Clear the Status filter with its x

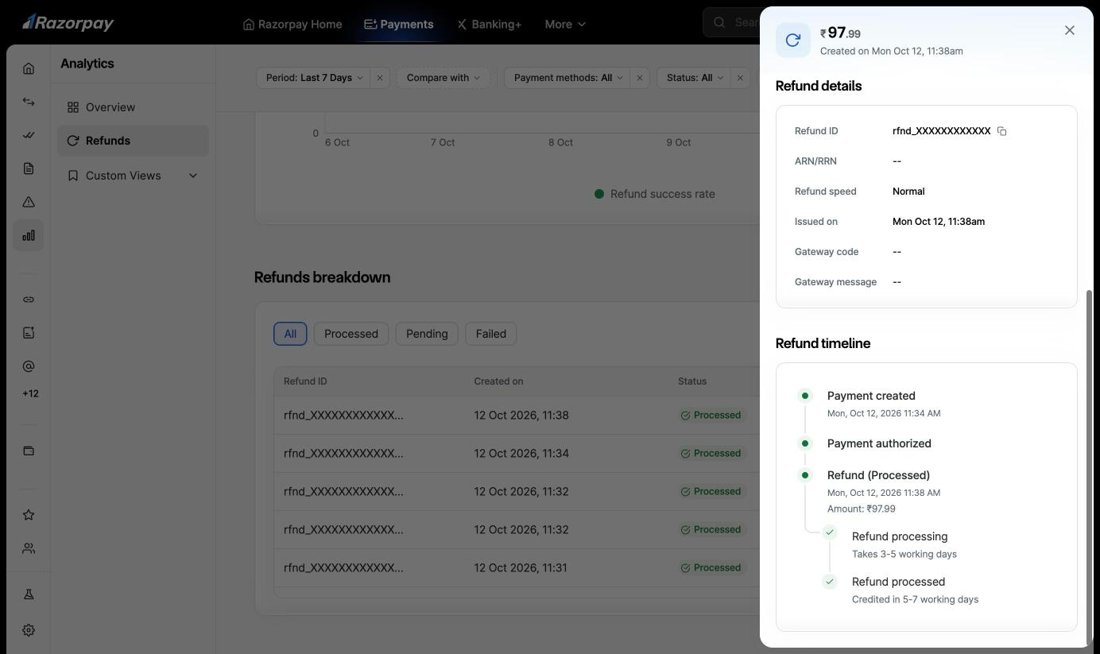click(739, 78)
